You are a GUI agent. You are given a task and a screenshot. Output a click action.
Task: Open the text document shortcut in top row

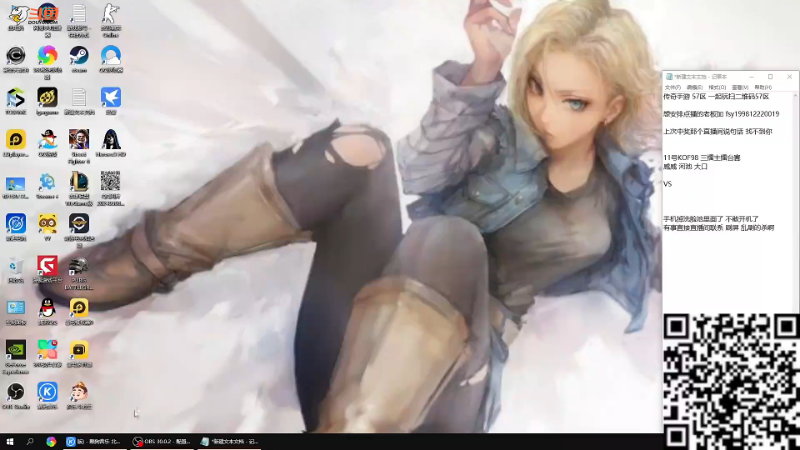(x=79, y=14)
